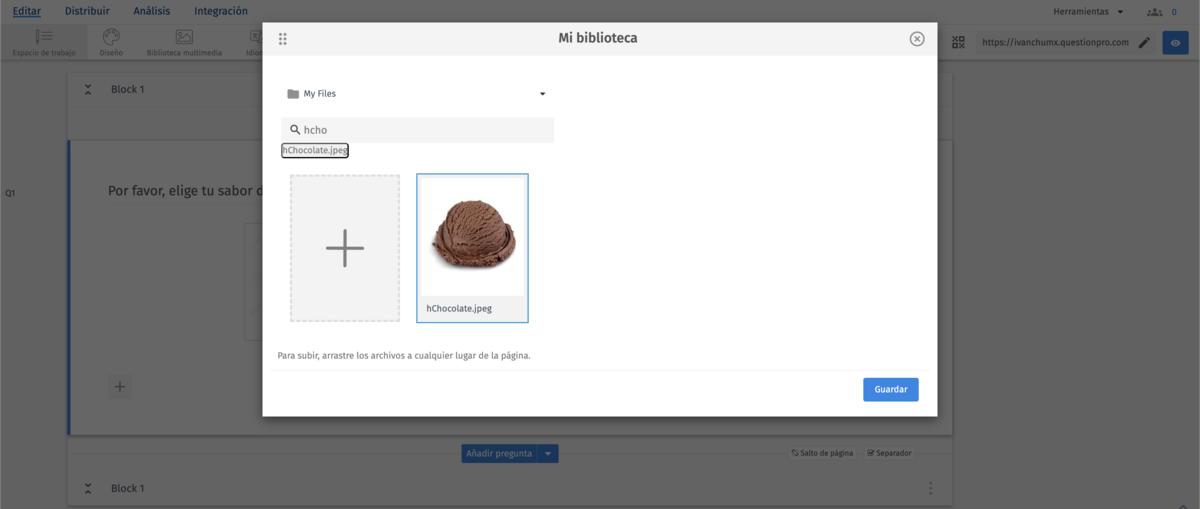Click the Salto de página button

pos(822,453)
